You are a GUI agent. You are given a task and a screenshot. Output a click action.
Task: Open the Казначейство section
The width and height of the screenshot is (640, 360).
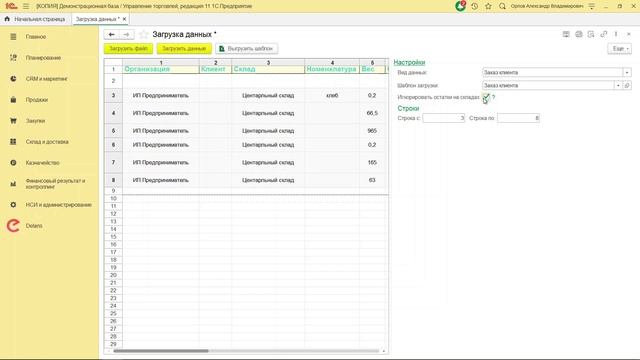point(42,163)
